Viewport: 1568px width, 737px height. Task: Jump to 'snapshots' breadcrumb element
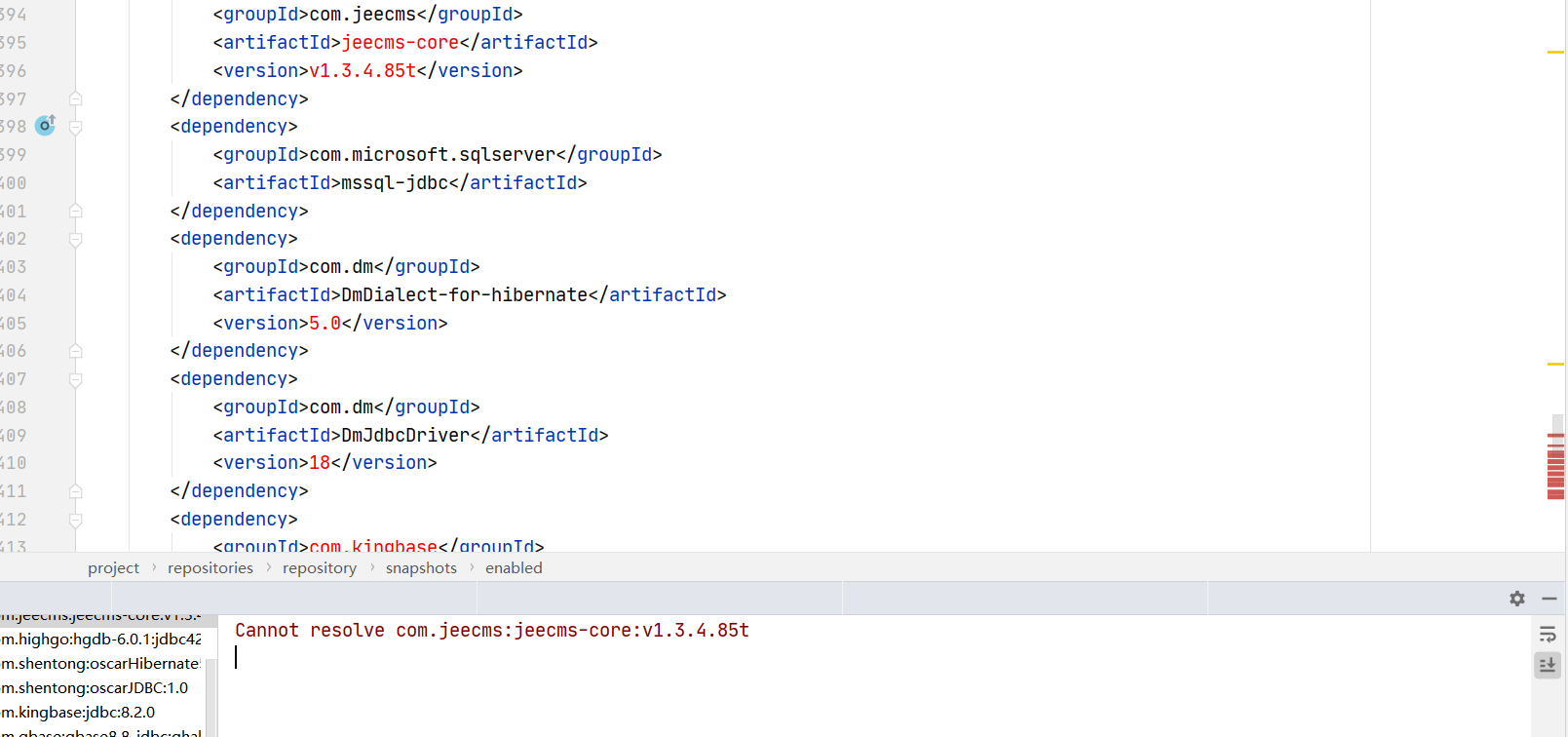pos(420,568)
